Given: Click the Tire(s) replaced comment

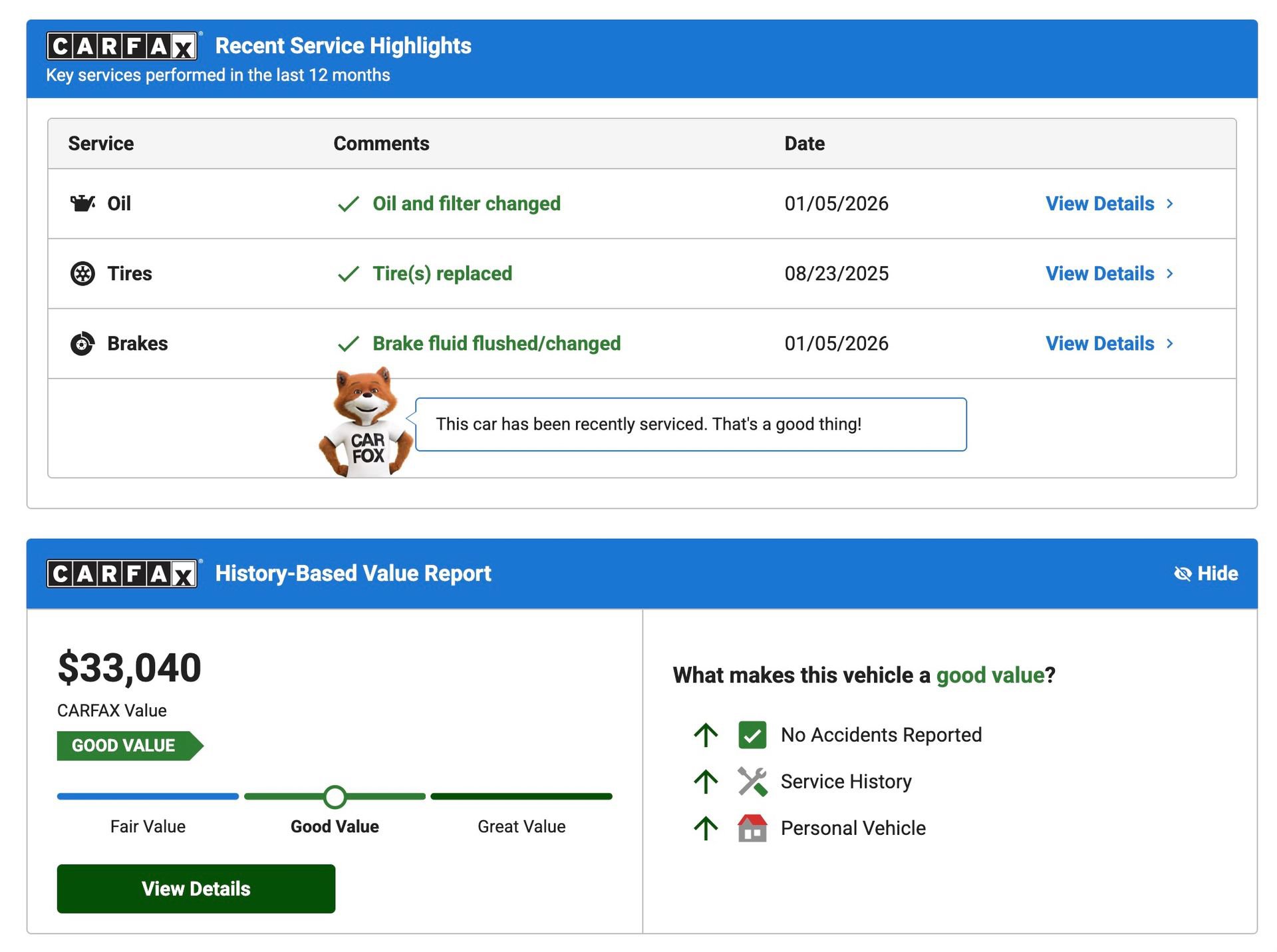Looking at the screenshot, I should pyautogui.click(x=442, y=273).
